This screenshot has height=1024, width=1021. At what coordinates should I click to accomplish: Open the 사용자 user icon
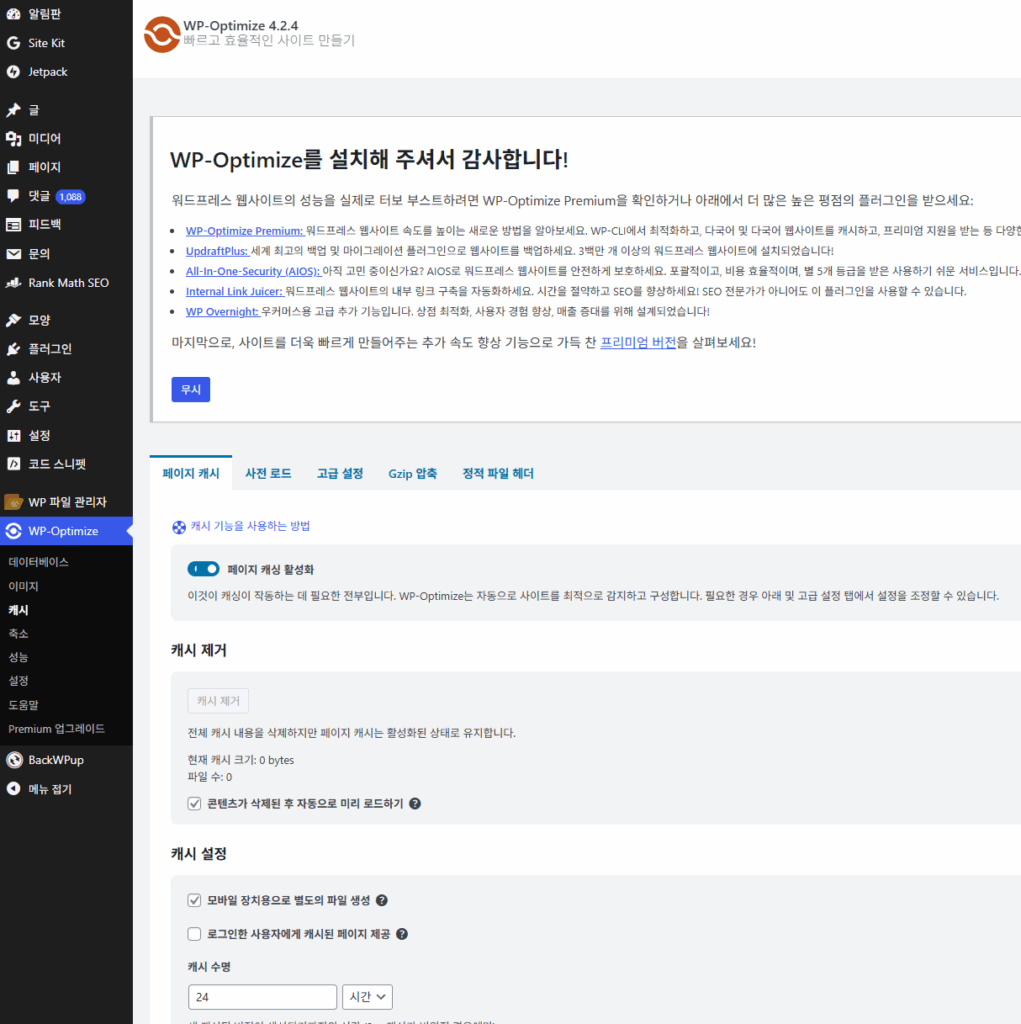tap(13, 377)
